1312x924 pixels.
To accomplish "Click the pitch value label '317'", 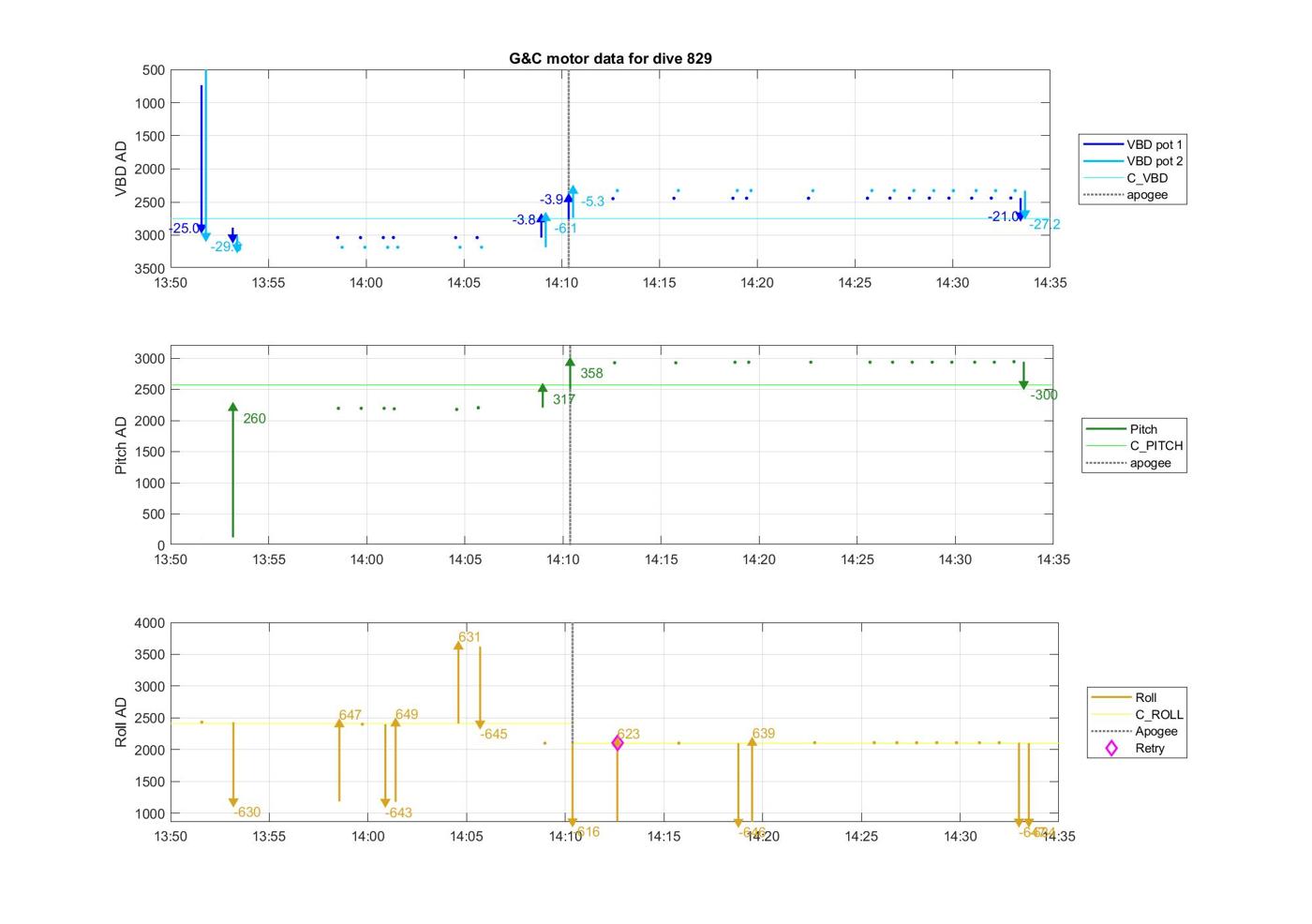I will 564,399.
